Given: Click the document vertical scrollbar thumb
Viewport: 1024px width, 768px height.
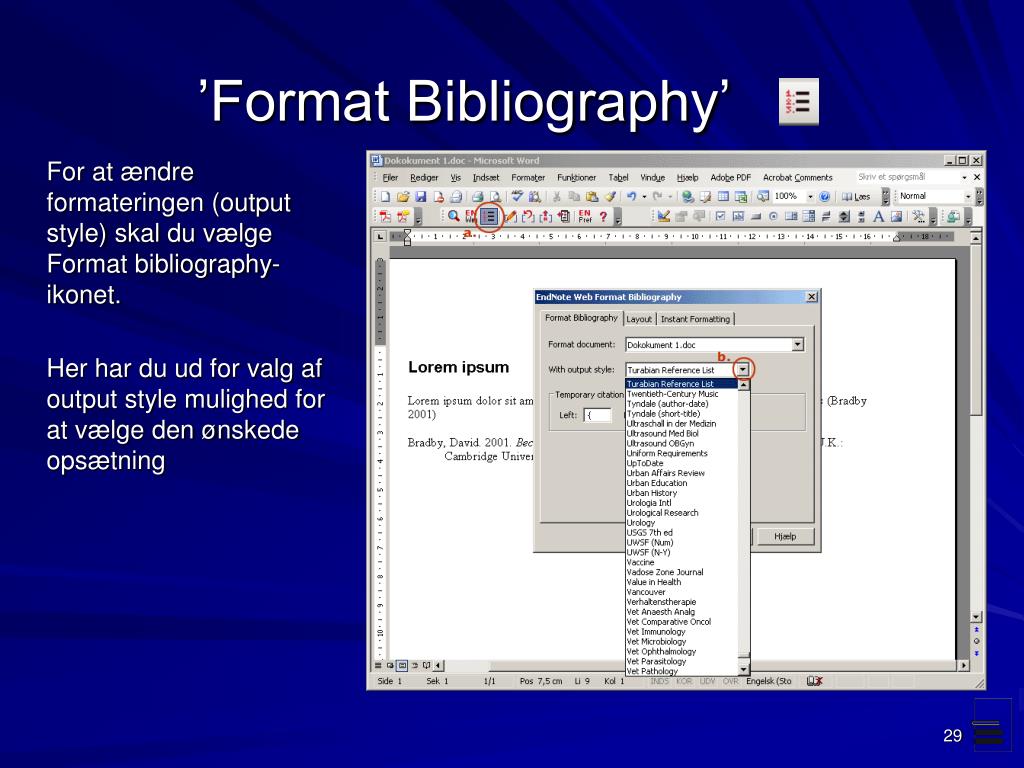Looking at the screenshot, I should (976, 329).
